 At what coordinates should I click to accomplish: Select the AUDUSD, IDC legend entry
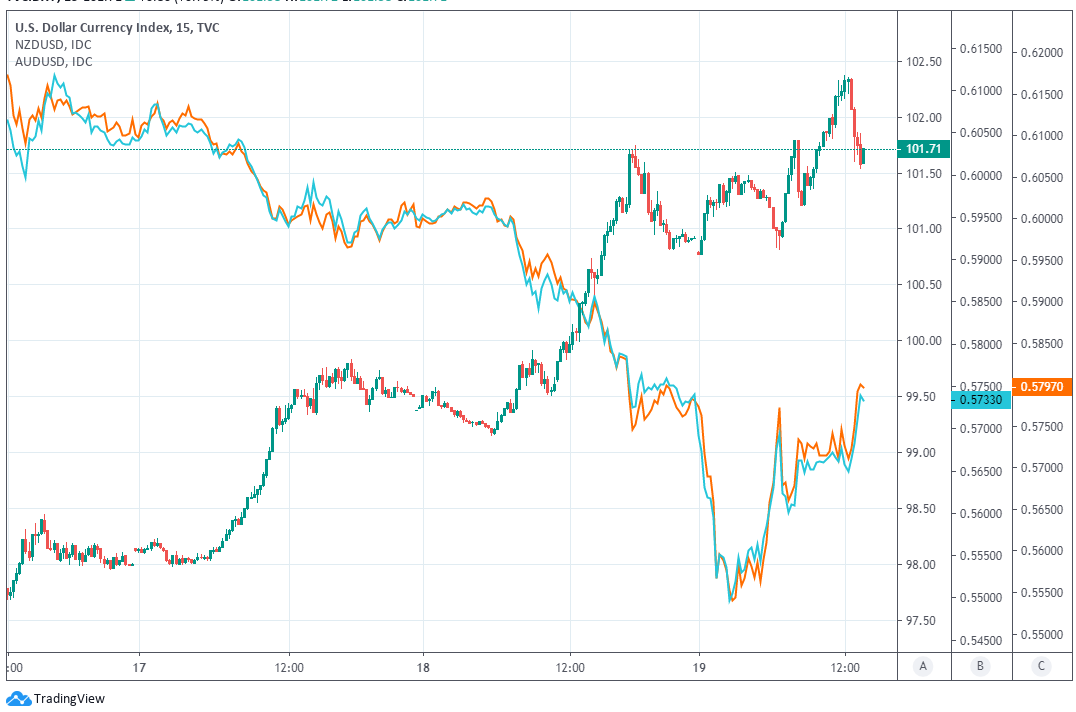[54, 62]
